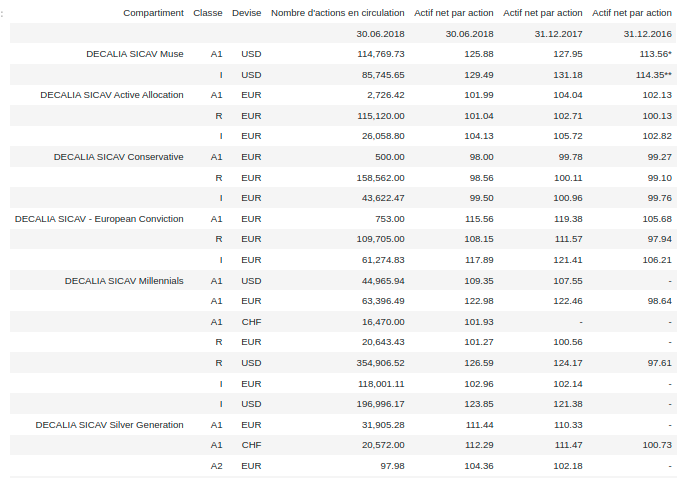Click the value 118,001.11

pyautogui.click(x=381, y=384)
